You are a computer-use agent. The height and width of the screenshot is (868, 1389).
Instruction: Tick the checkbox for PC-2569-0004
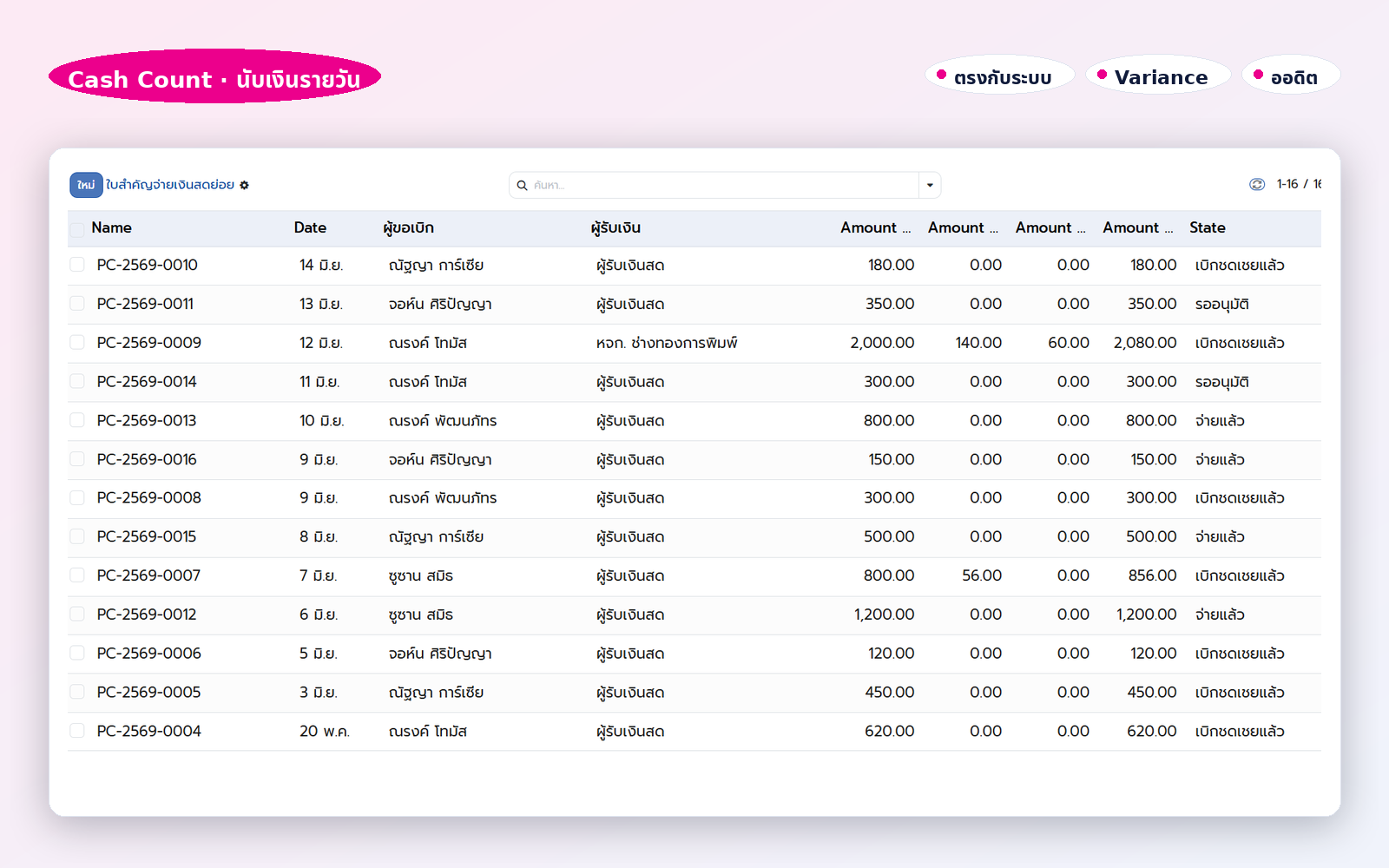click(x=77, y=731)
